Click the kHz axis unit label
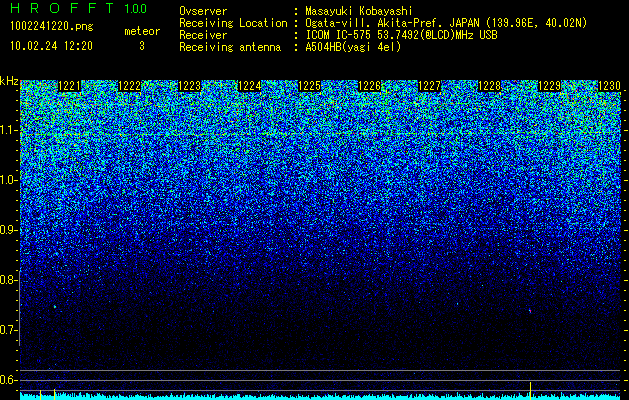This screenshot has height=400, width=629. click(x=9, y=81)
